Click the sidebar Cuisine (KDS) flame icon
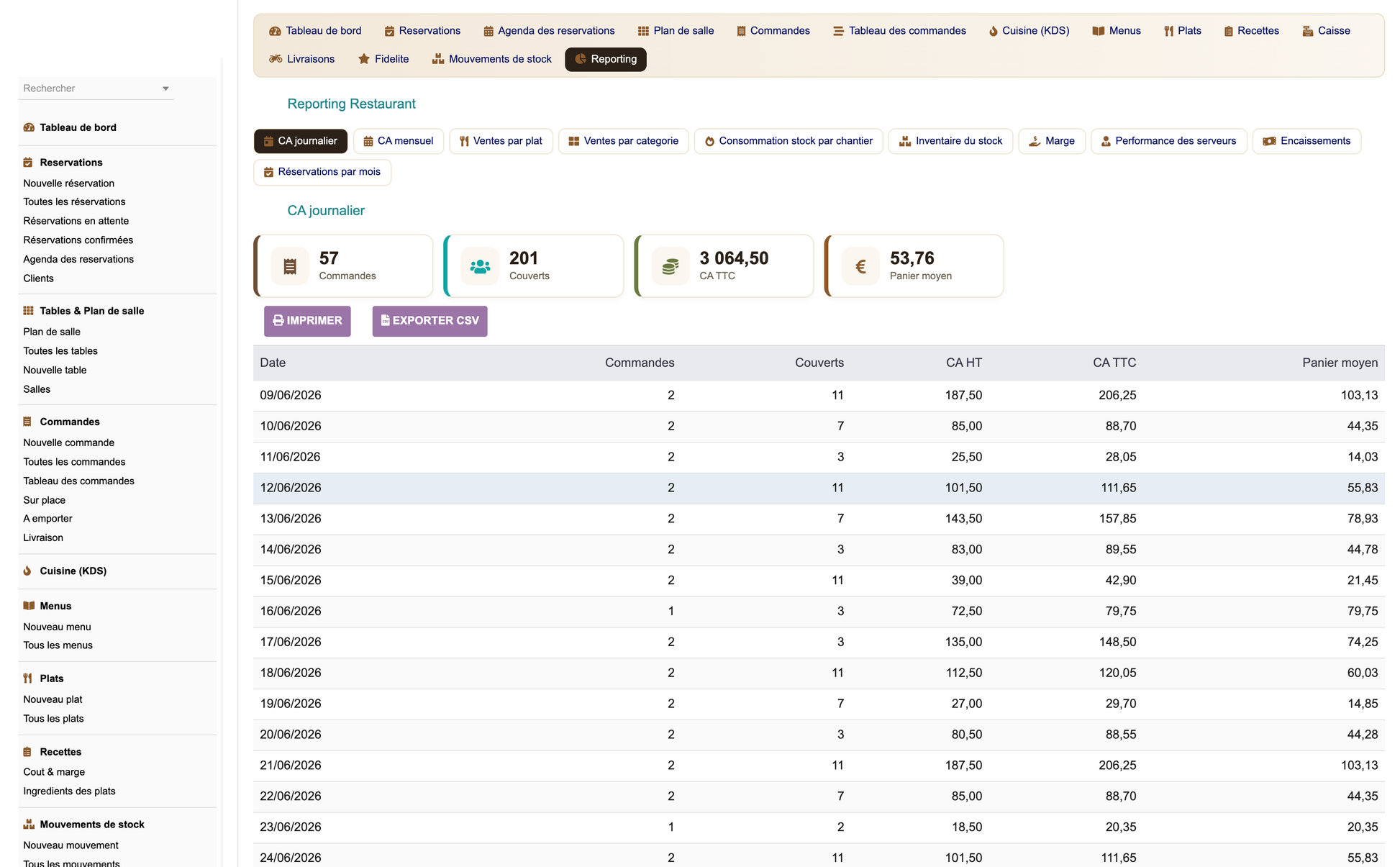The image size is (1400, 867). pyautogui.click(x=27, y=571)
